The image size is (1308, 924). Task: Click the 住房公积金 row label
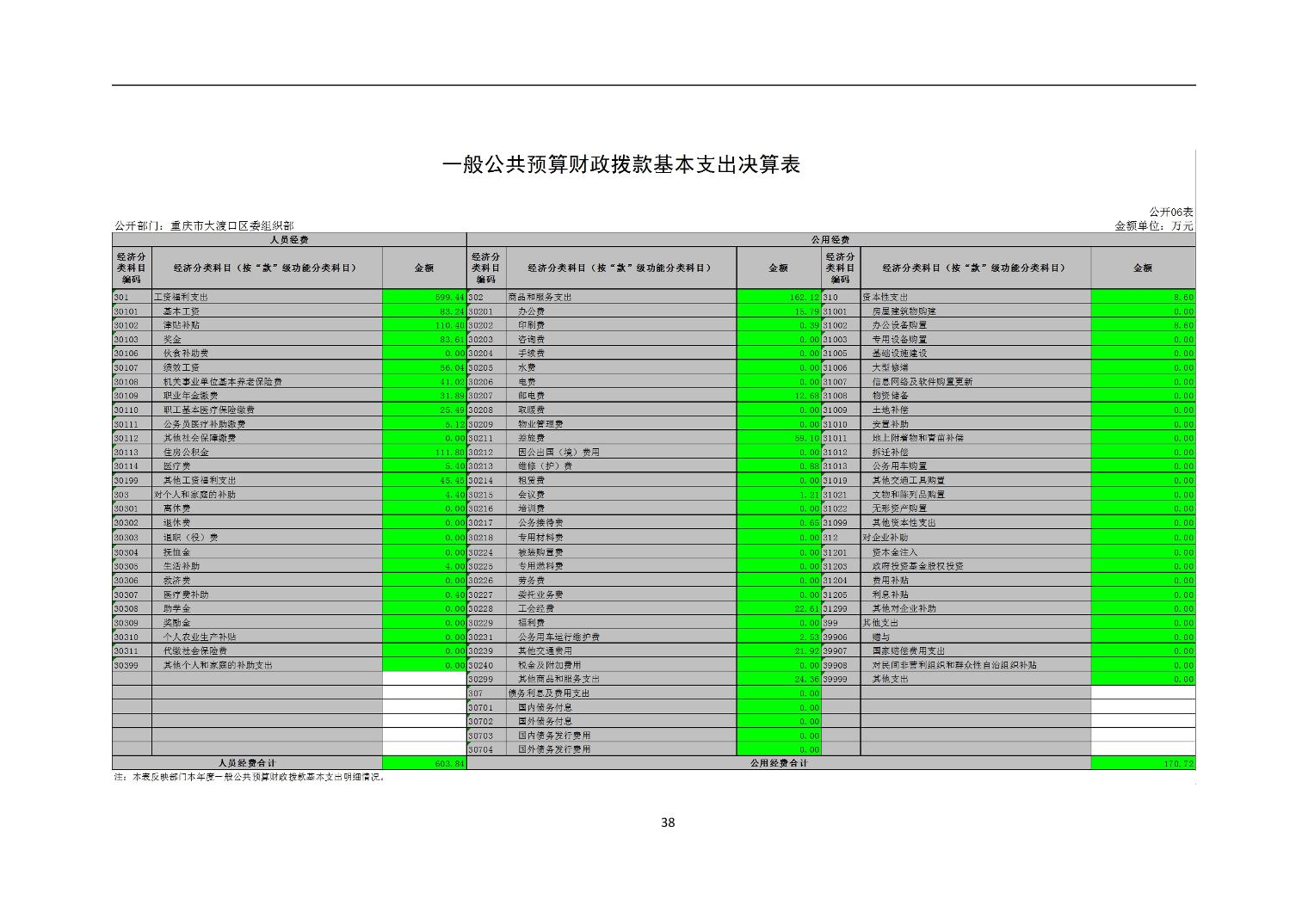coord(186,453)
